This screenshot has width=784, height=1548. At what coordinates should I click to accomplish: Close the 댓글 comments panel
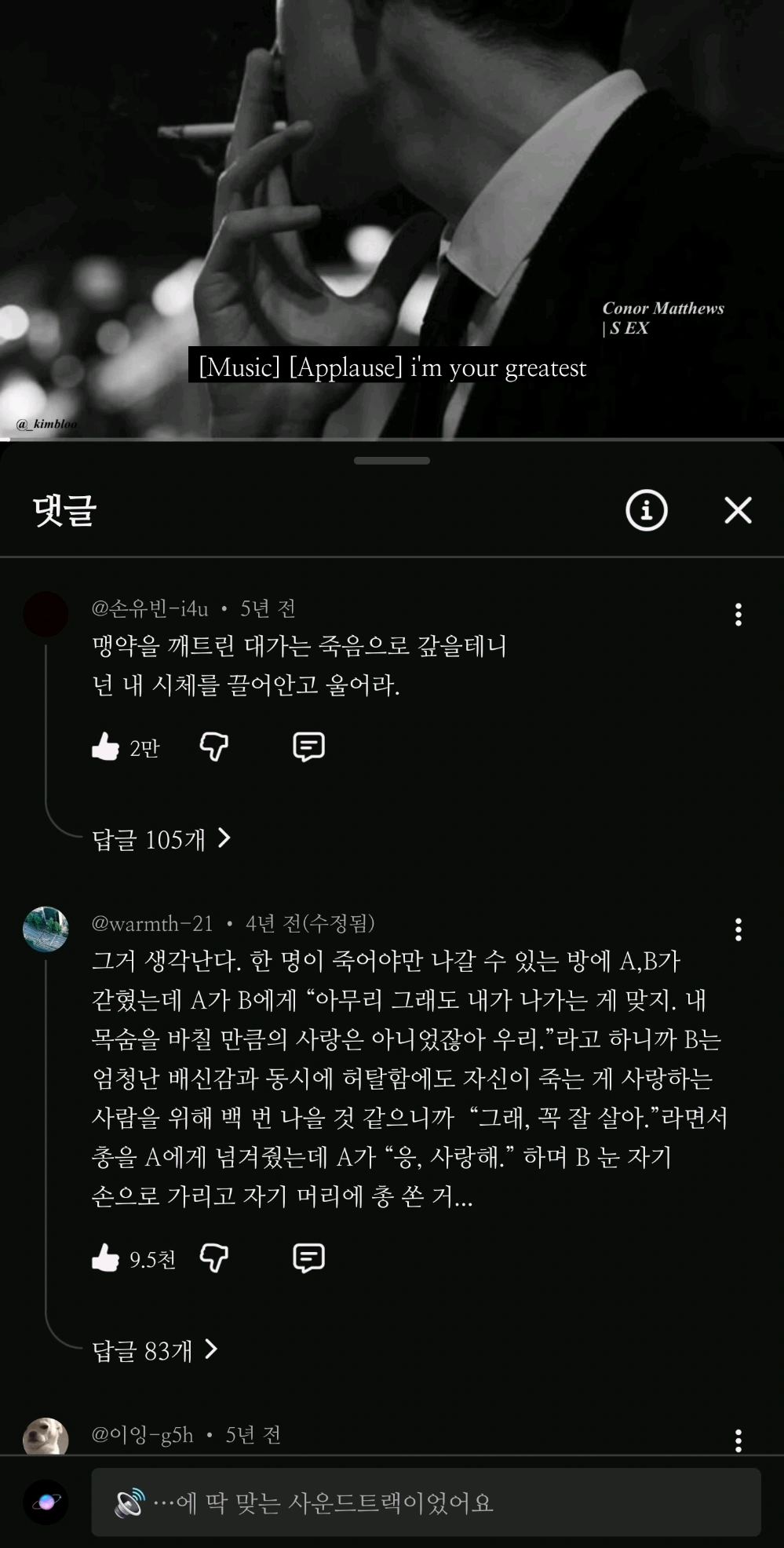(x=738, y=510)
